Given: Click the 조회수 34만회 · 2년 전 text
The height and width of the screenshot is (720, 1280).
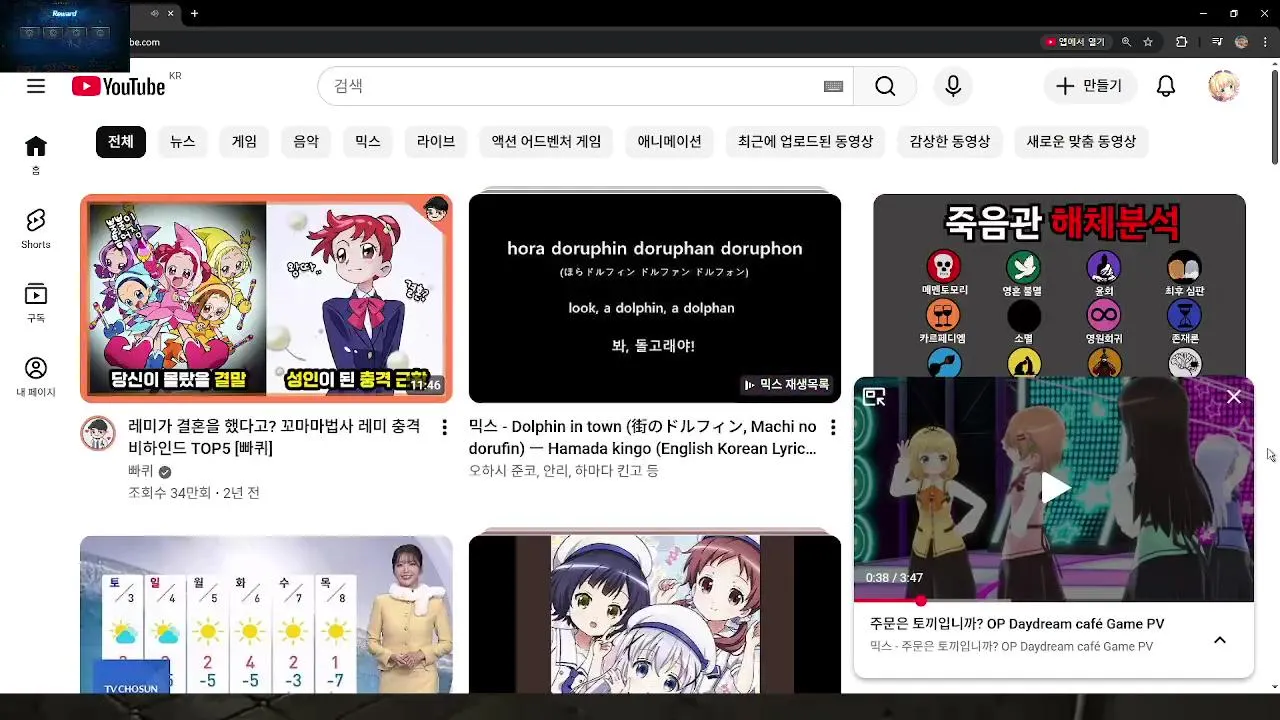Looking at the screenshot, I should (x=194, y=493).
